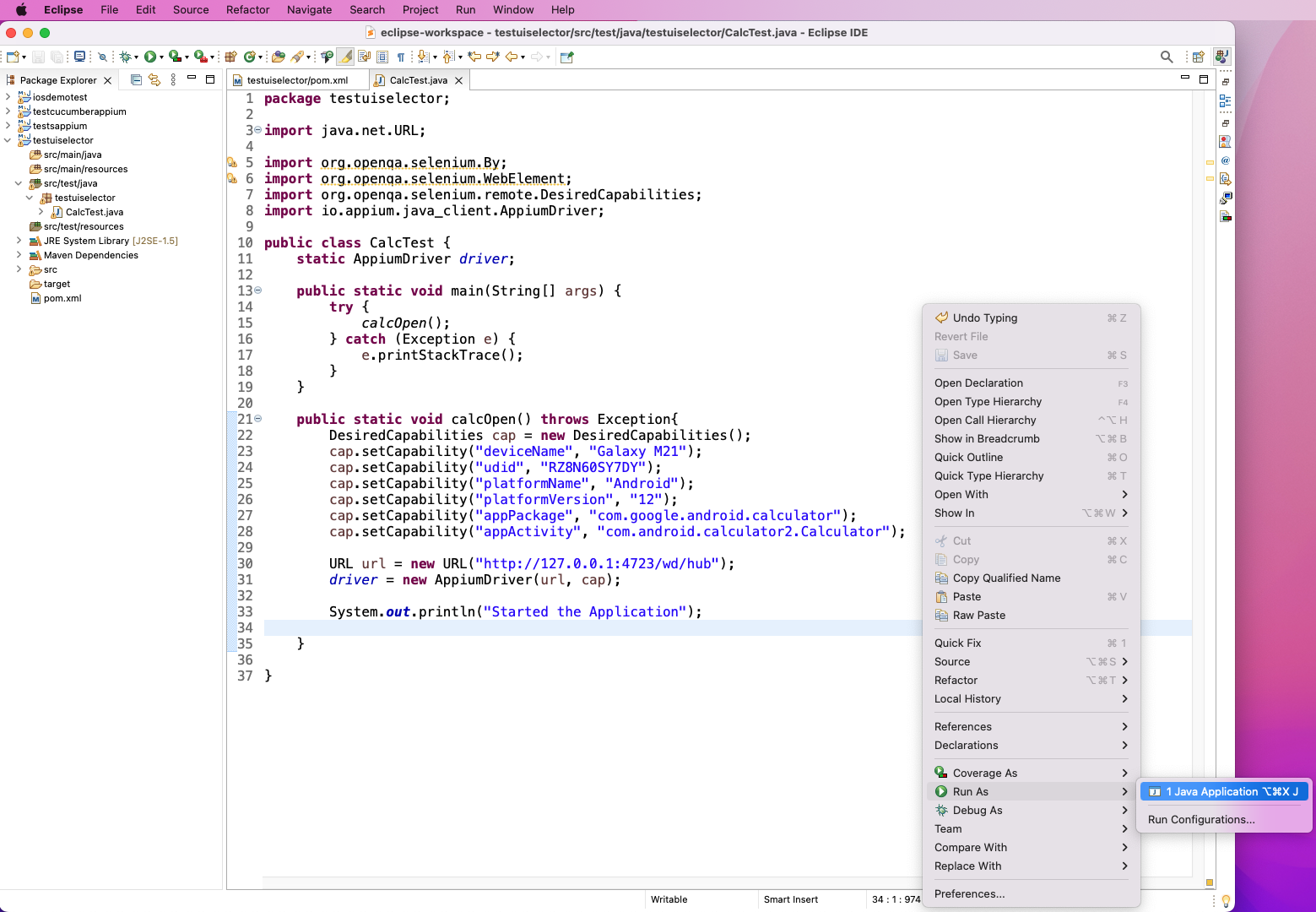Toggle Mark Occurrences highlighter in the toolbar
The width and height of the screenshot is (1316, 912).
pos(344,57)
